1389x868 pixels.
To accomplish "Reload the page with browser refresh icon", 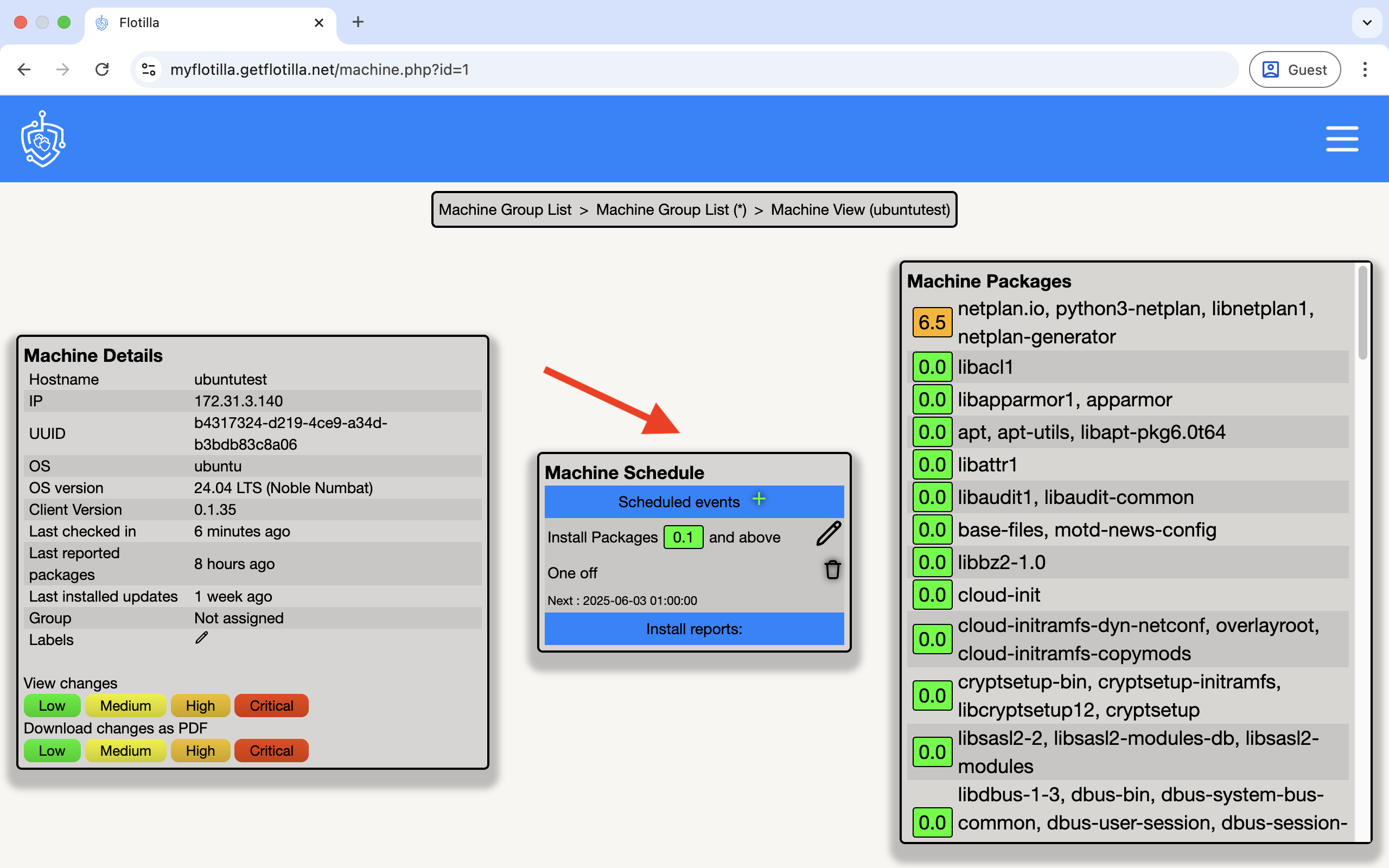I will click(x=102, y=69).
